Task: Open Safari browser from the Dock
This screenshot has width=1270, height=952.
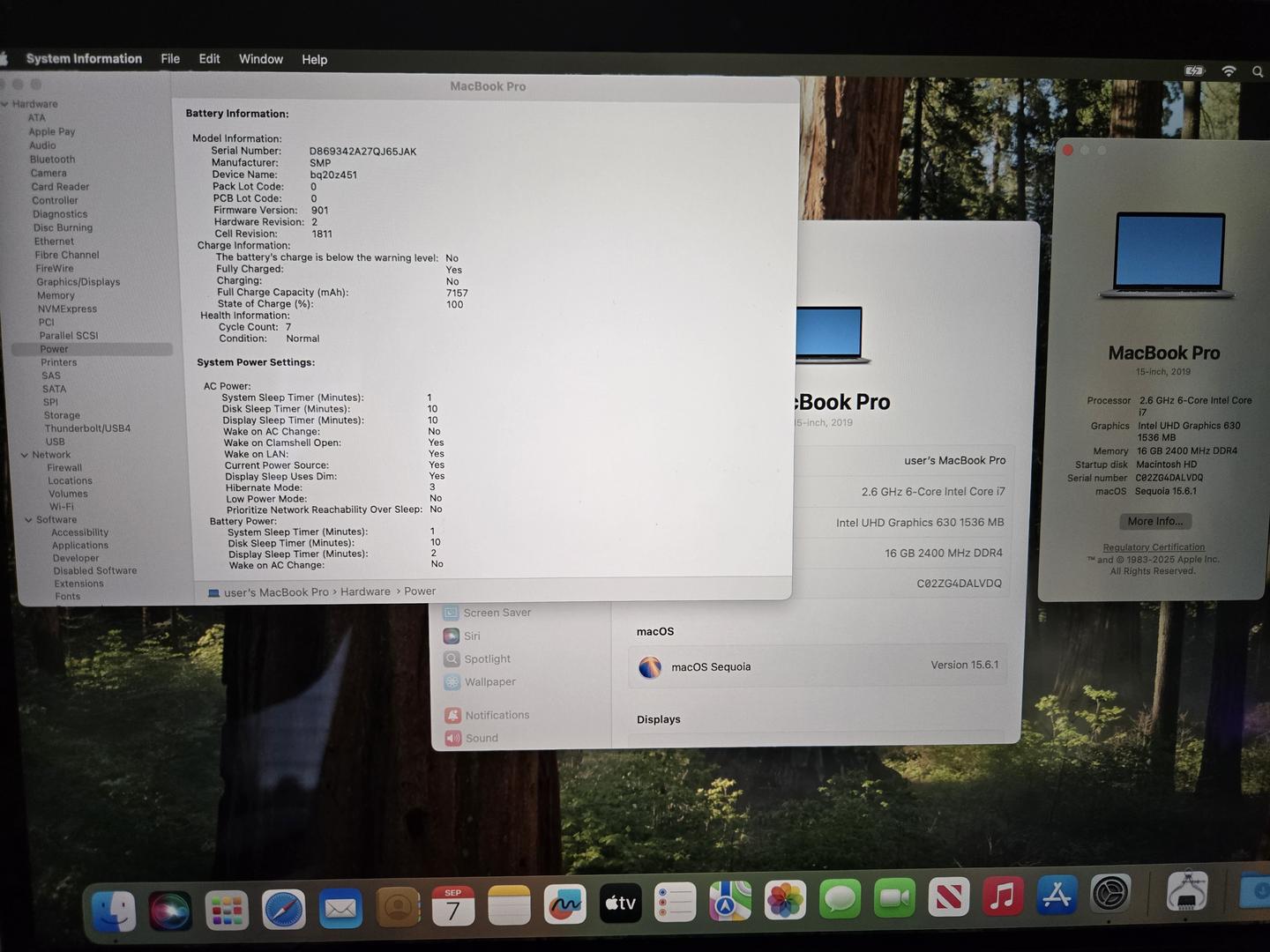Action: pos(284,909)
